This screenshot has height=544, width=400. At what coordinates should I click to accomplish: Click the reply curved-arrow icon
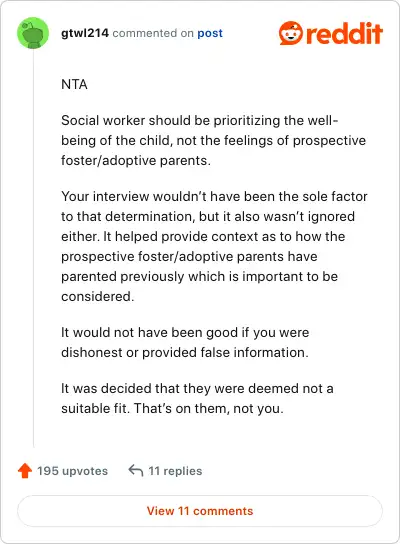click(136, 471)
